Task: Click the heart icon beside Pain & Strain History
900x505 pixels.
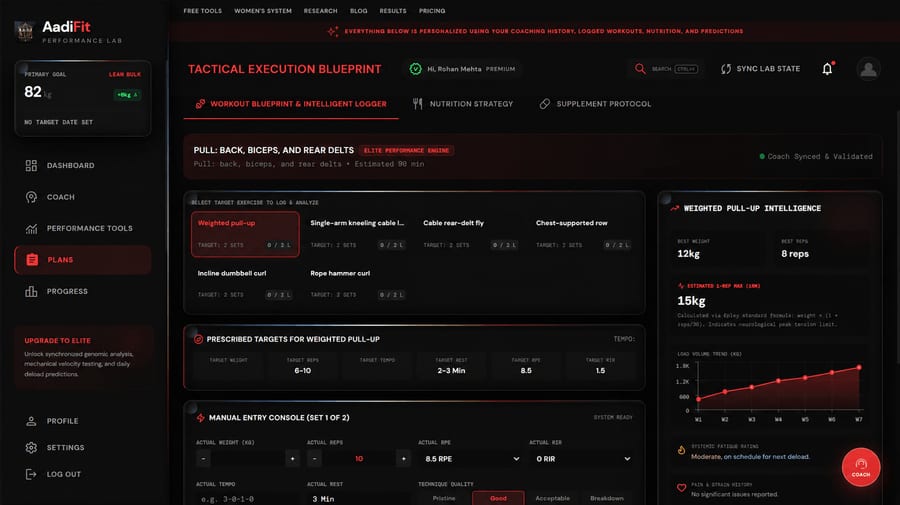Action: coord(681,488)
